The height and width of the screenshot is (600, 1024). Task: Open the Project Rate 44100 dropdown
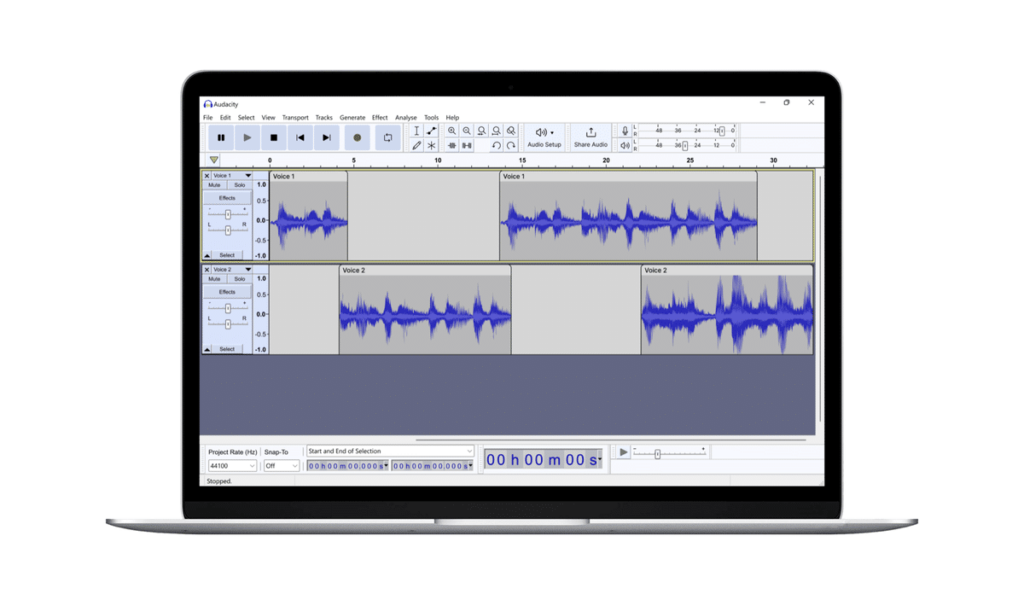pyautogui.click(x=232, y=466)
